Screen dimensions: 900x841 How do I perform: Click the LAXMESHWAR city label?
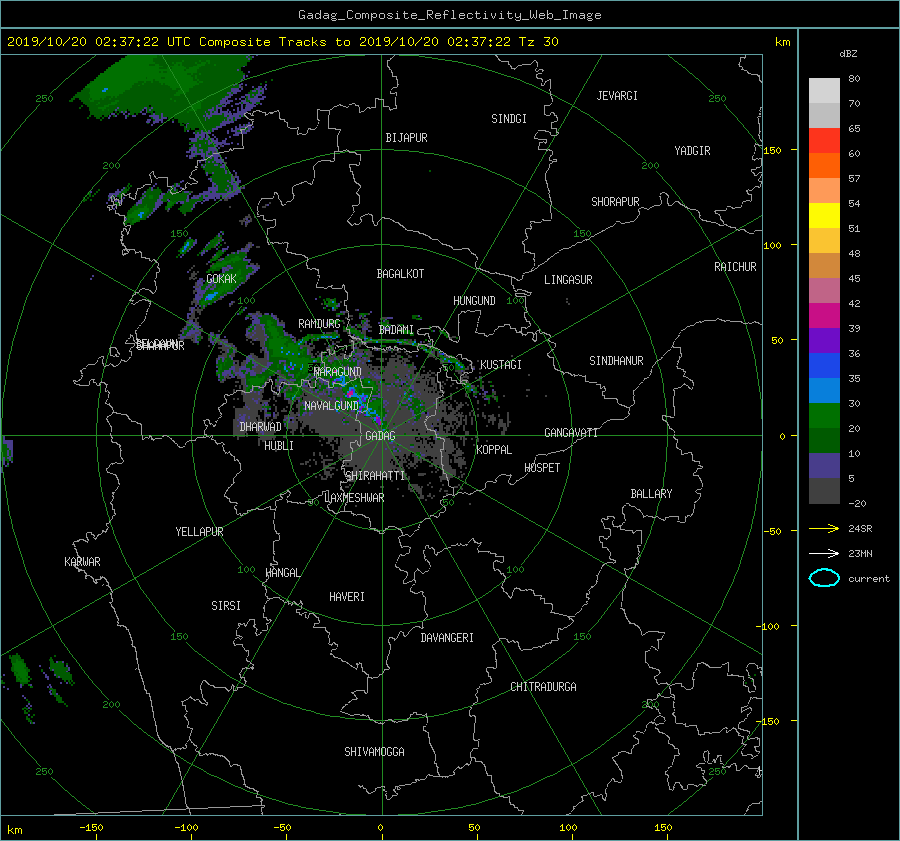354,498
